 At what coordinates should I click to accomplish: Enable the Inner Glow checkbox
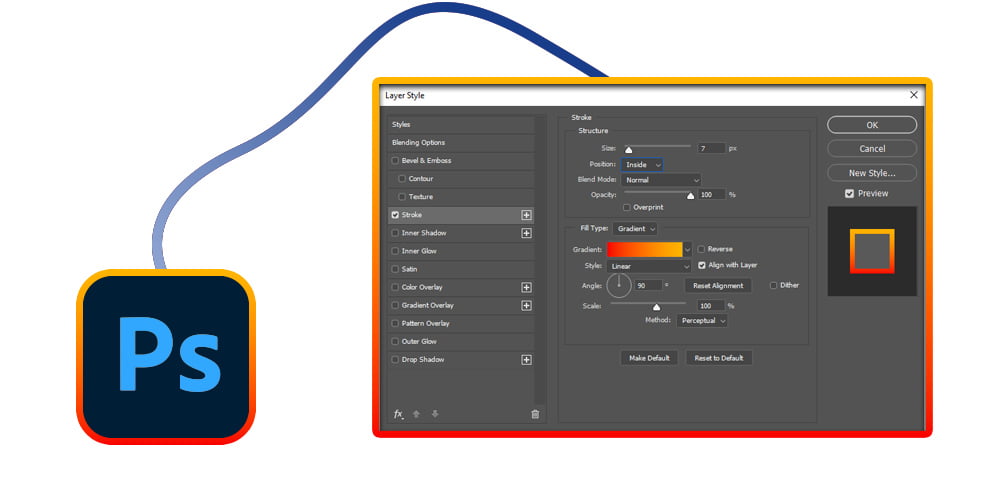coord(395,251)
